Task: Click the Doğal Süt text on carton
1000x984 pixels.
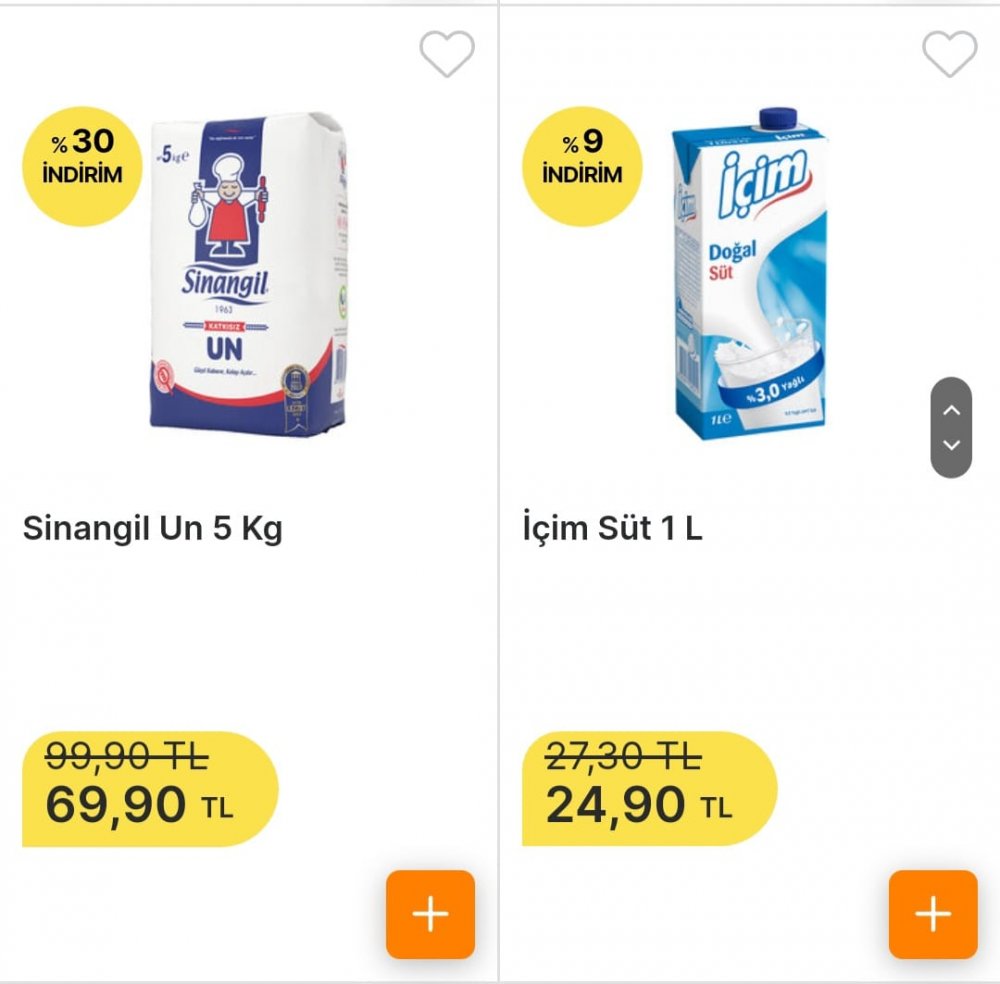Action: [x=732, y=260]
